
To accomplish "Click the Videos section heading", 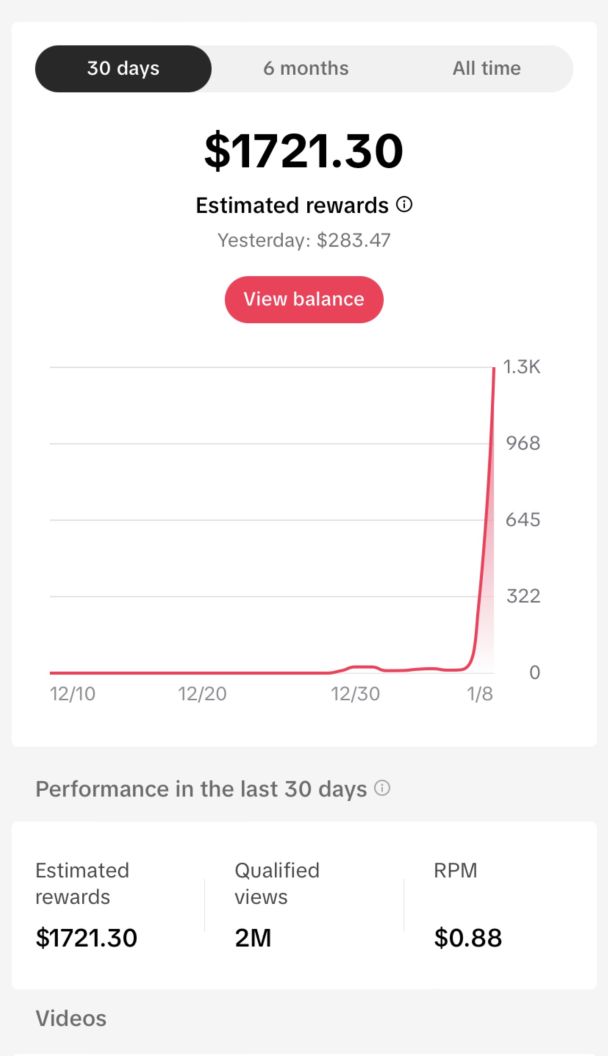I will click(x=71, y=1019).
